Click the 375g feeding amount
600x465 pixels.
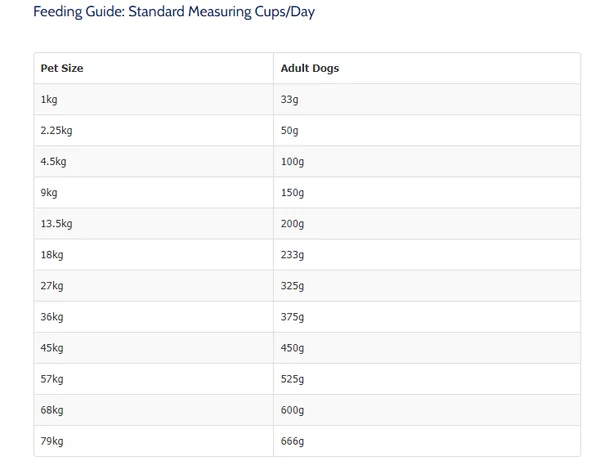click(293, 316)
